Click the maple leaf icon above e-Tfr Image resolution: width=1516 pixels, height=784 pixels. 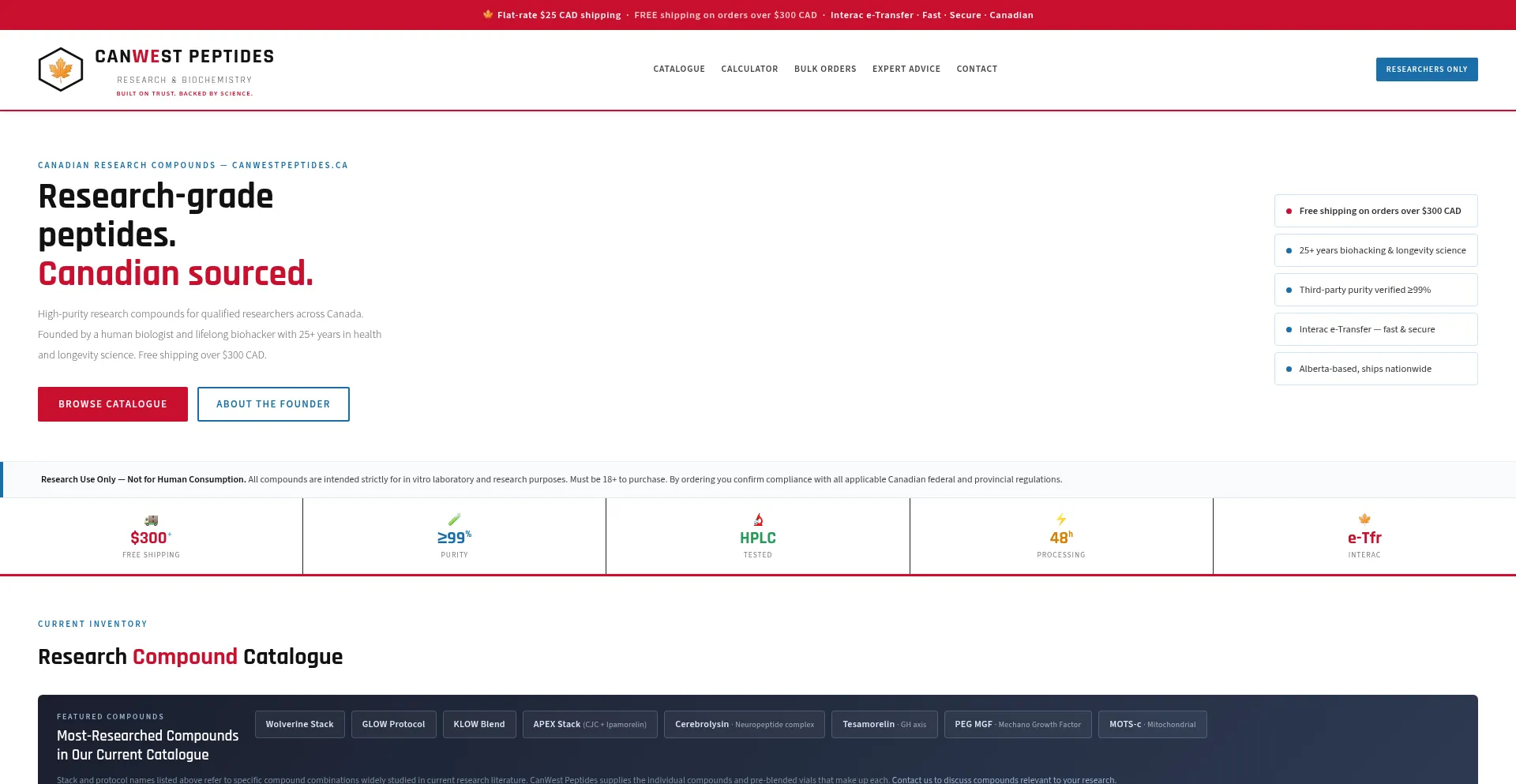(1364, 520)
